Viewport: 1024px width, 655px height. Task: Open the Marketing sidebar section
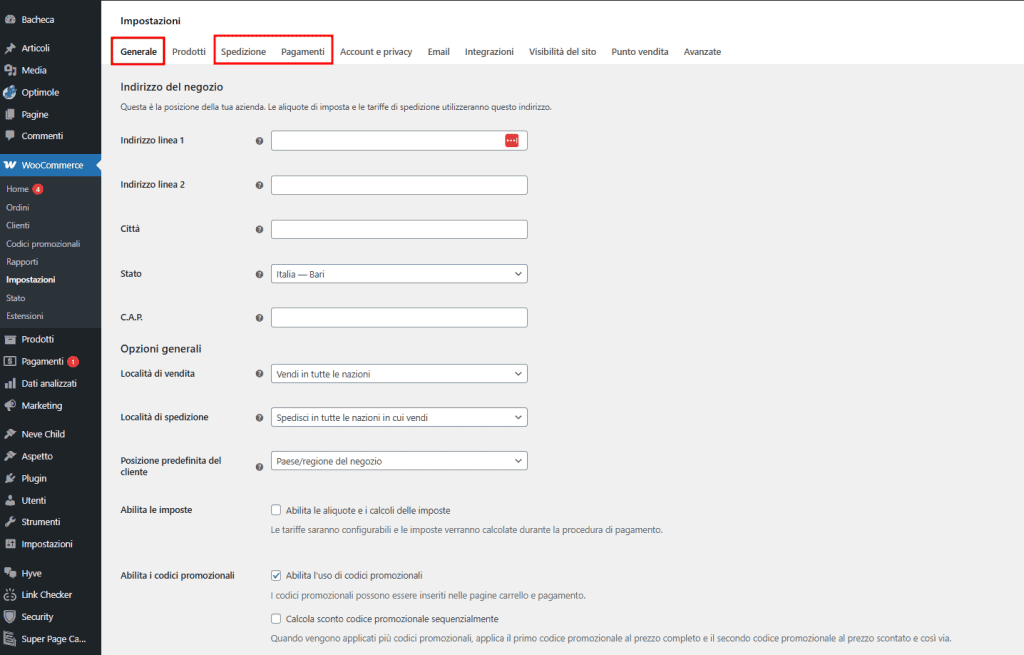click(x=43, y=405)
